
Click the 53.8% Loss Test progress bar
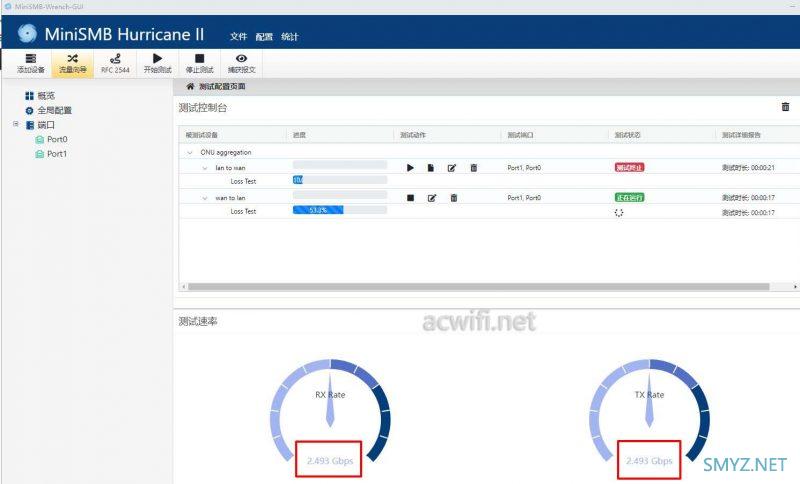pos(340,210)
